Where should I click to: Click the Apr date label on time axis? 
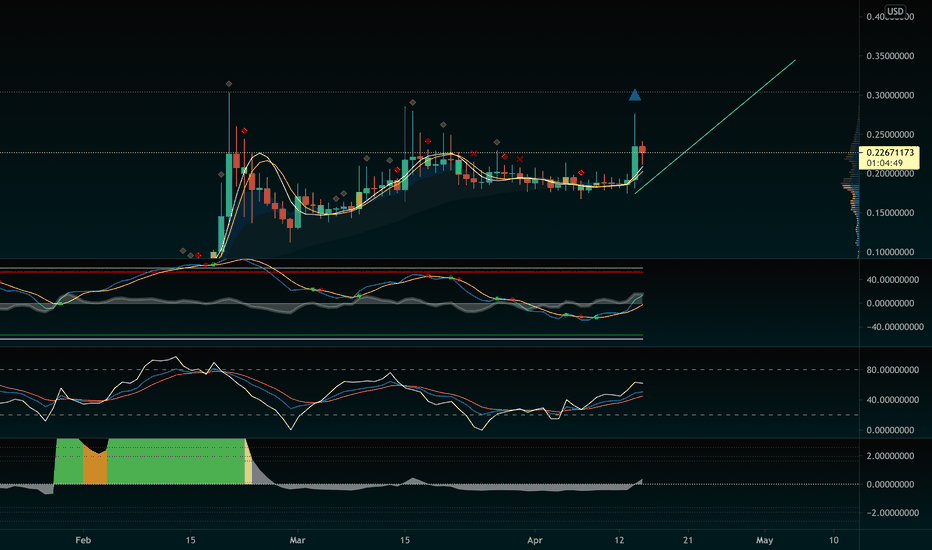(535, 540)
